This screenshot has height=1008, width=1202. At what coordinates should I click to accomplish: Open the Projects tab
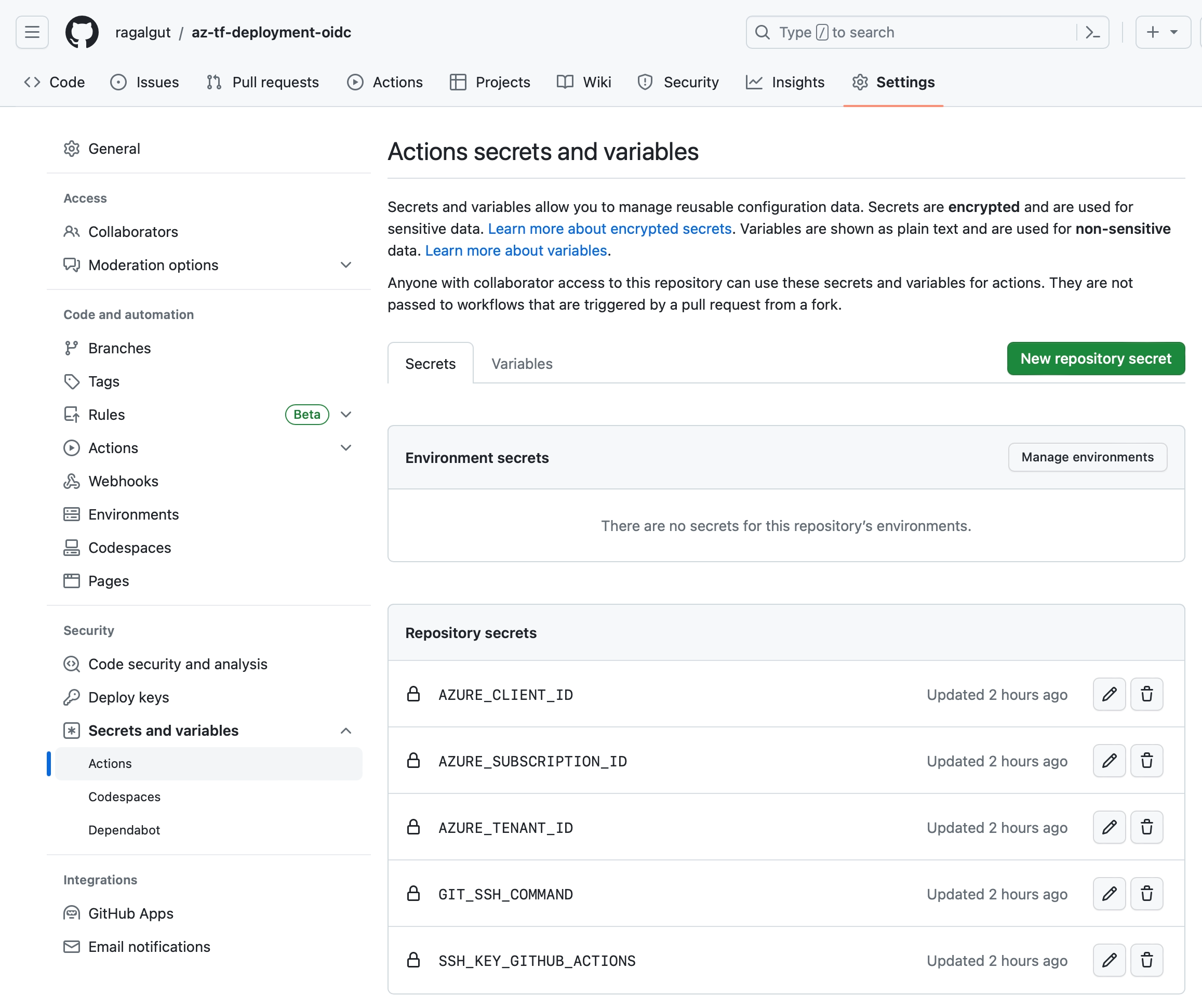pyautogui.click(x=490, y=82)
